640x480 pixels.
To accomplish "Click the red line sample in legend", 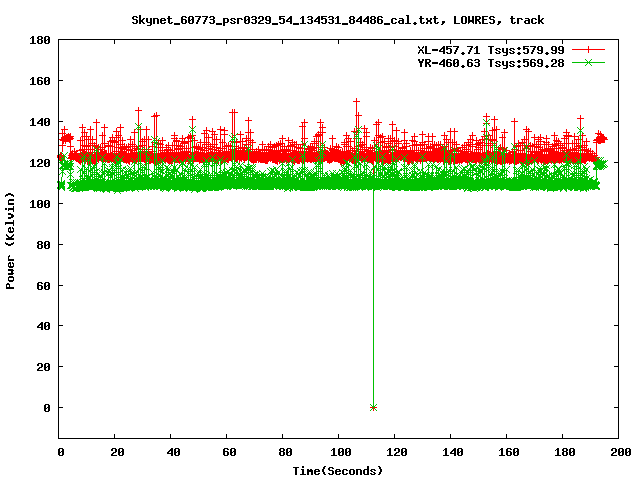I will click(588, 50).
